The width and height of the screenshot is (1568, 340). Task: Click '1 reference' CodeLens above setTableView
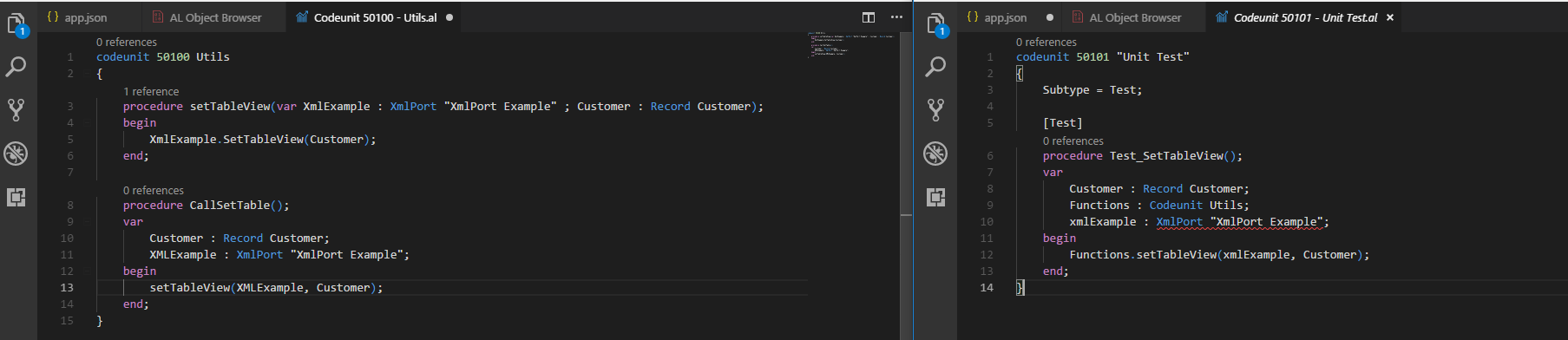[x=151, y=91]
